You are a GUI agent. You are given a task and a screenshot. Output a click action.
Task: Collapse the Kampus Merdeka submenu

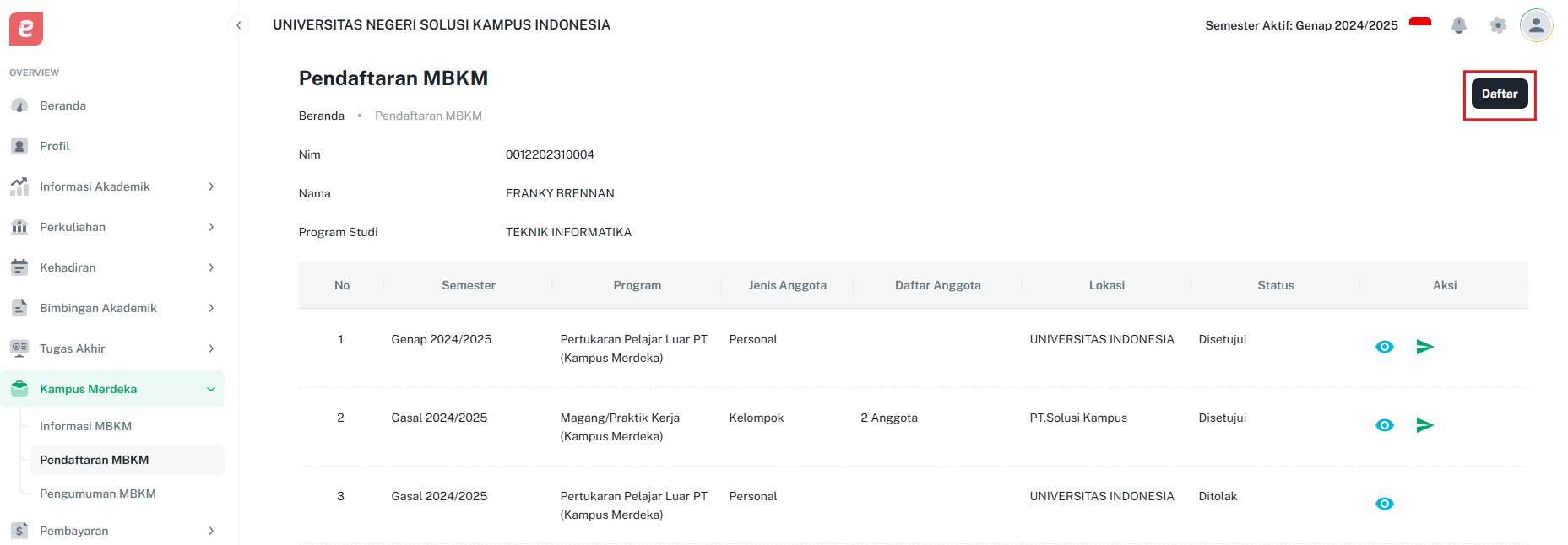pos(209,389)
